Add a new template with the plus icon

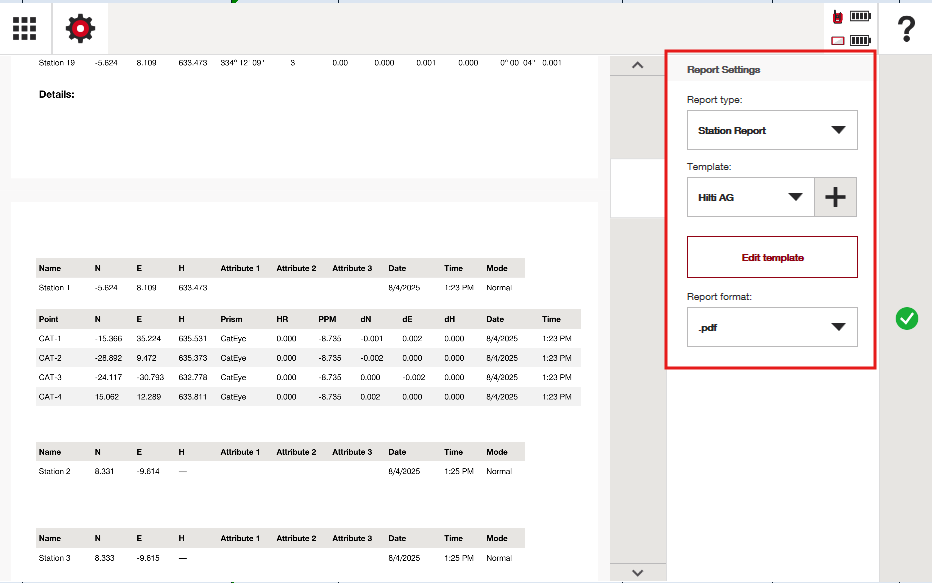835,198
